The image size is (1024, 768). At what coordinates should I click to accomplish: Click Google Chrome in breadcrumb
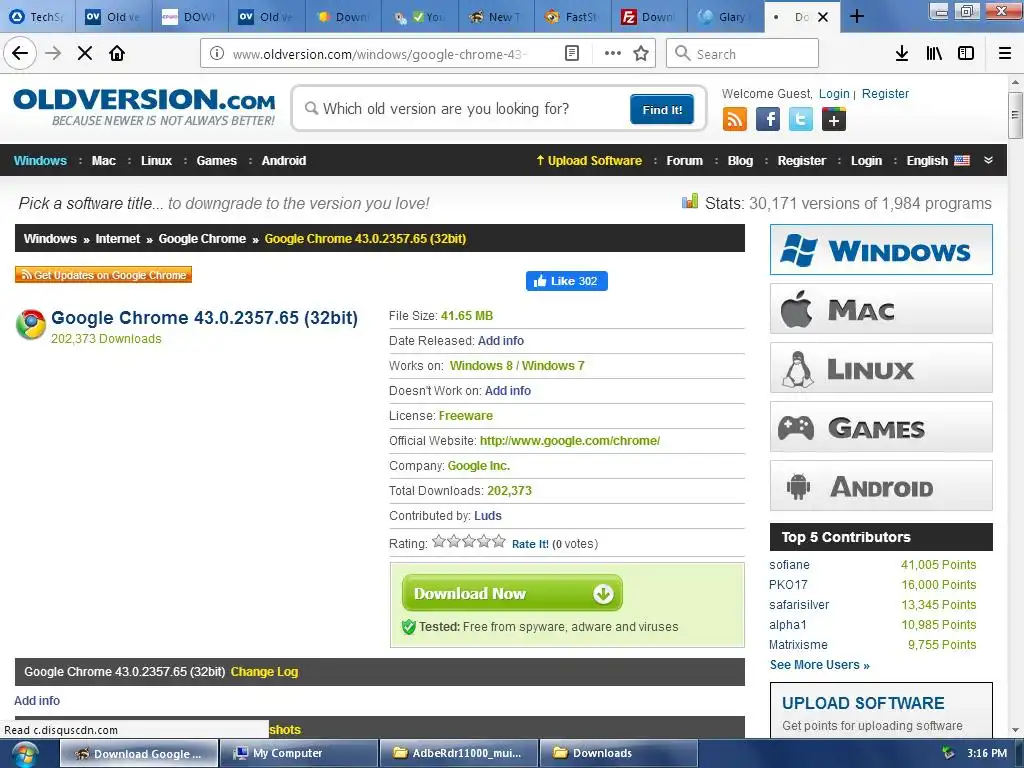(202, 239)
